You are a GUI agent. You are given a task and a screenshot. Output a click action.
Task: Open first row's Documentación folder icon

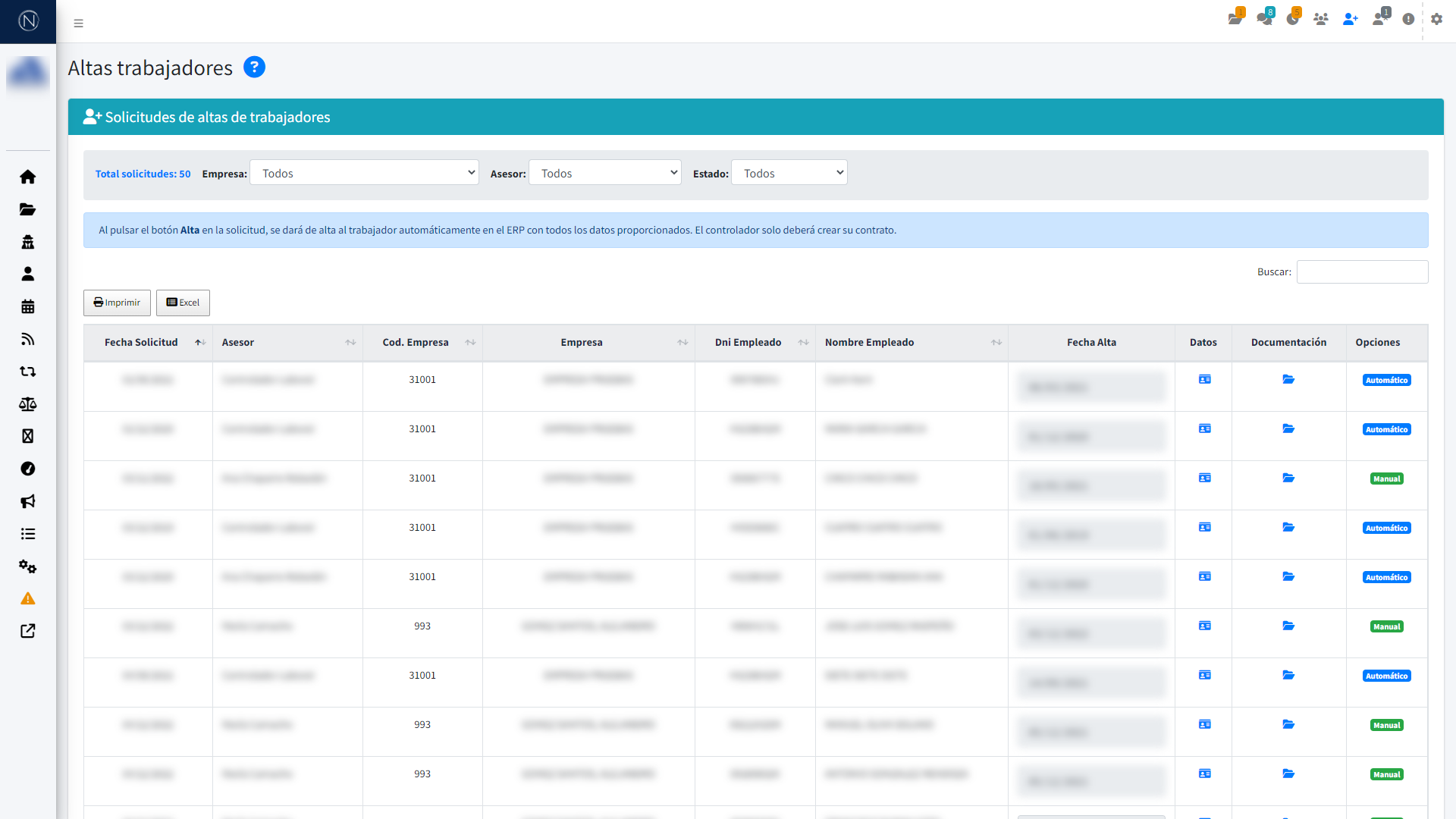[x=1288, y=379]
